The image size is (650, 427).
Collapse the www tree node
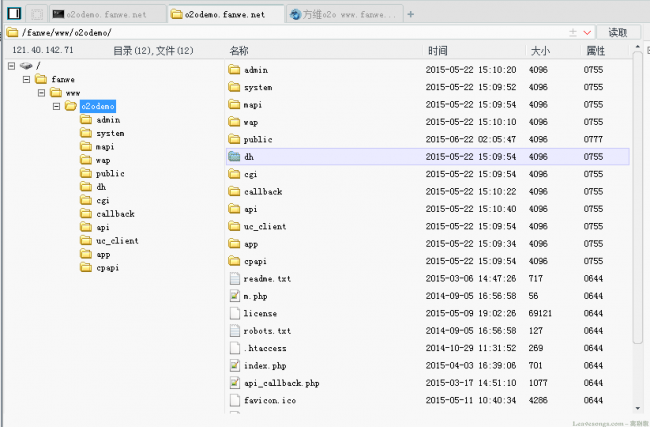point(41,93)
